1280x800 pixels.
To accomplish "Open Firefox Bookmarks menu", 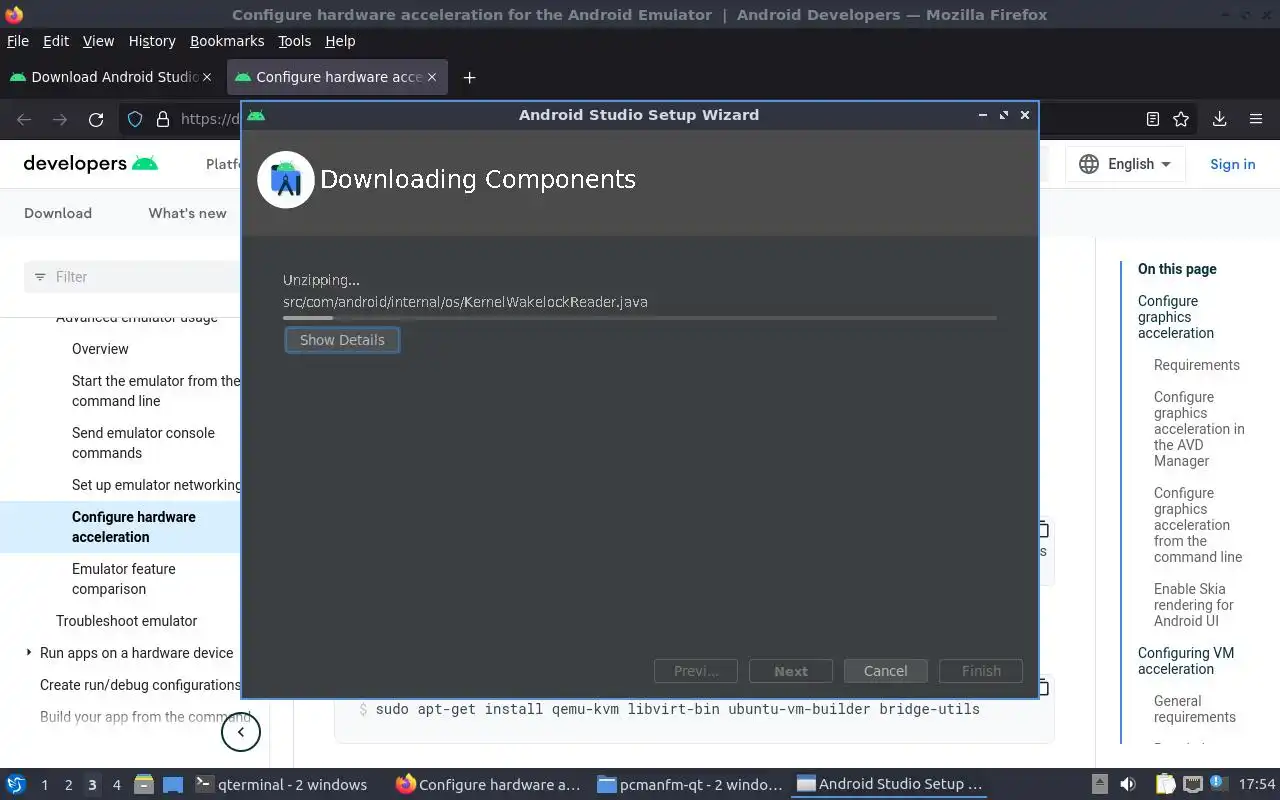I will pyautogui.click(x=227, y=41).
